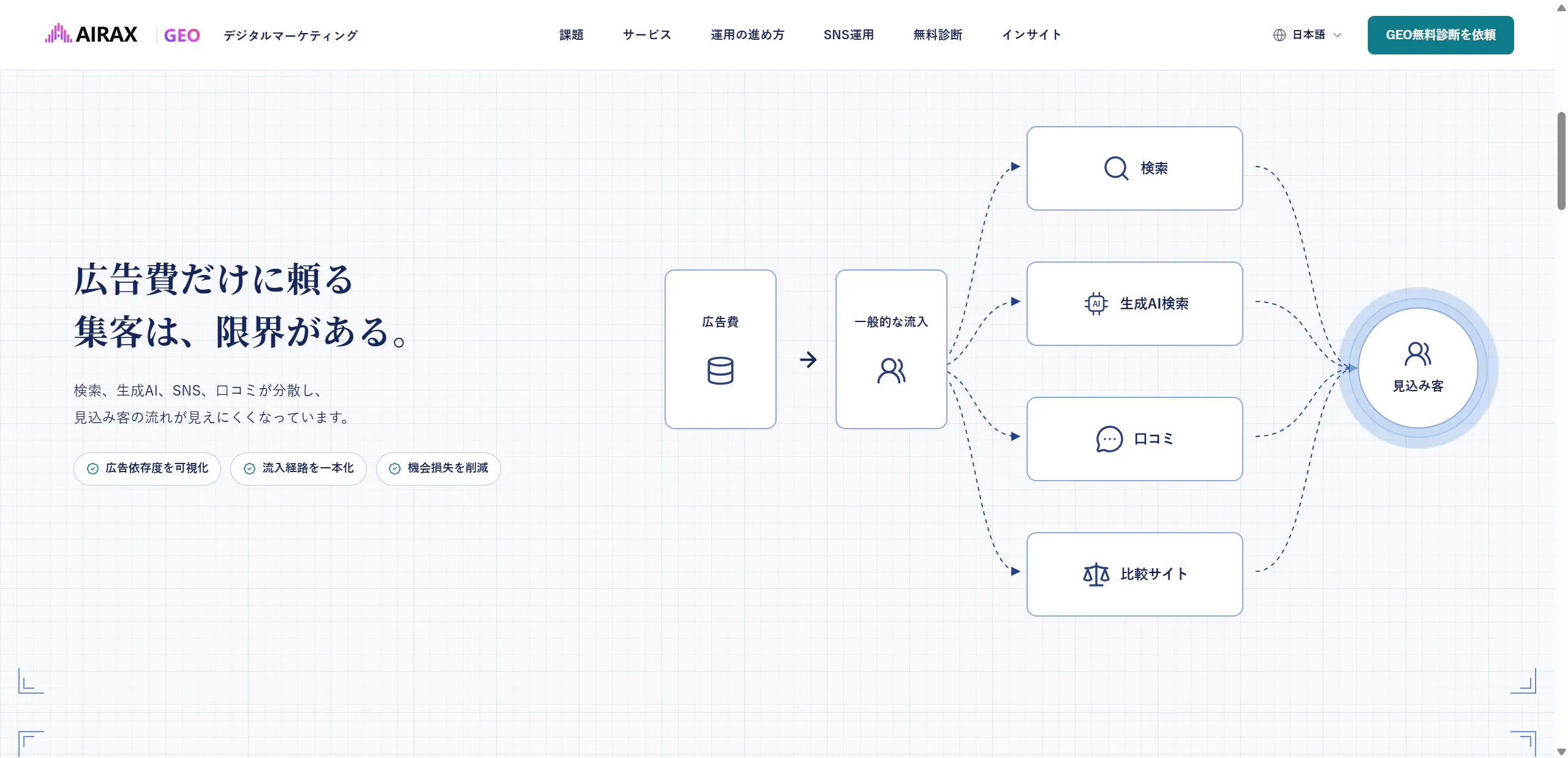Open the インサイト navigation item
This screenshot has height=758, width=1568.
1031,35
